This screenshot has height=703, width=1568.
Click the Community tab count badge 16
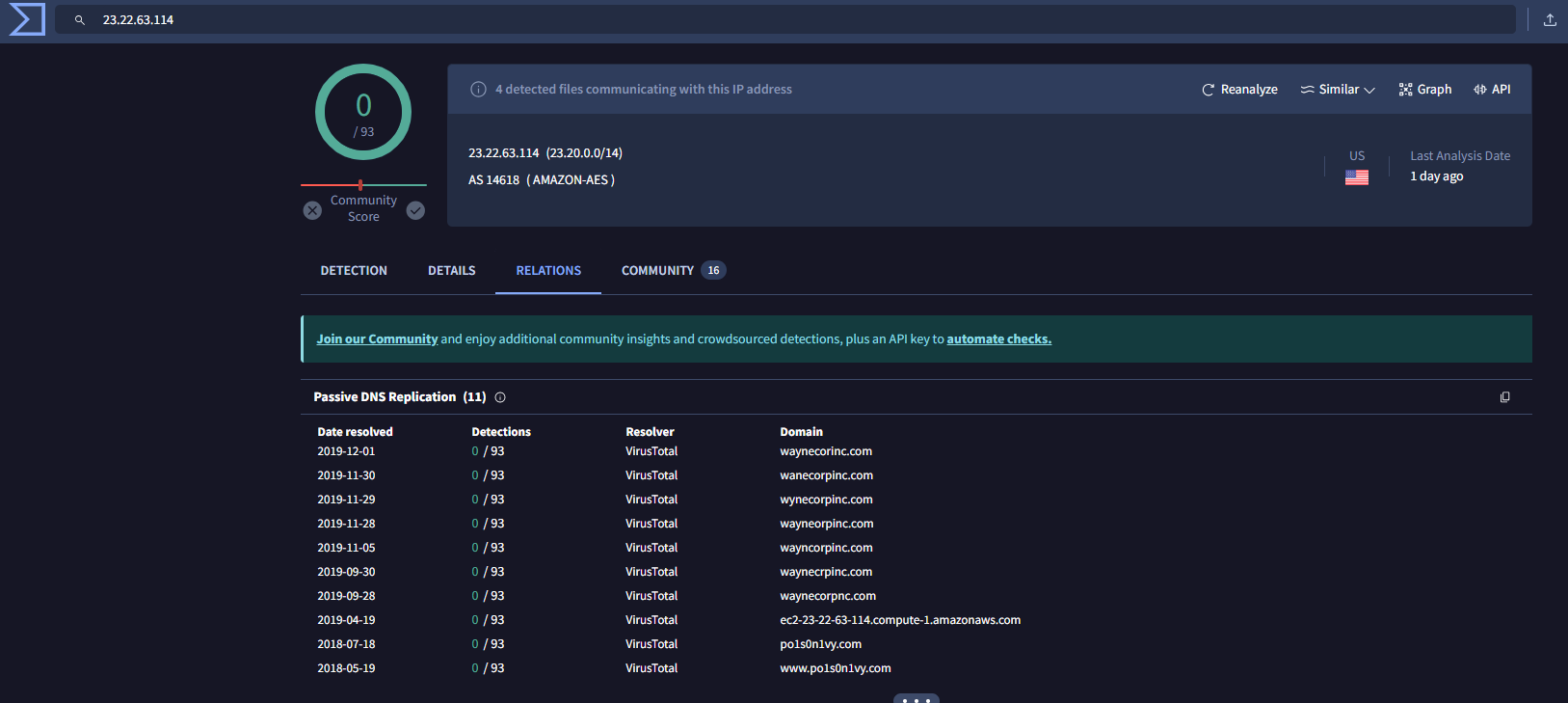713,271
